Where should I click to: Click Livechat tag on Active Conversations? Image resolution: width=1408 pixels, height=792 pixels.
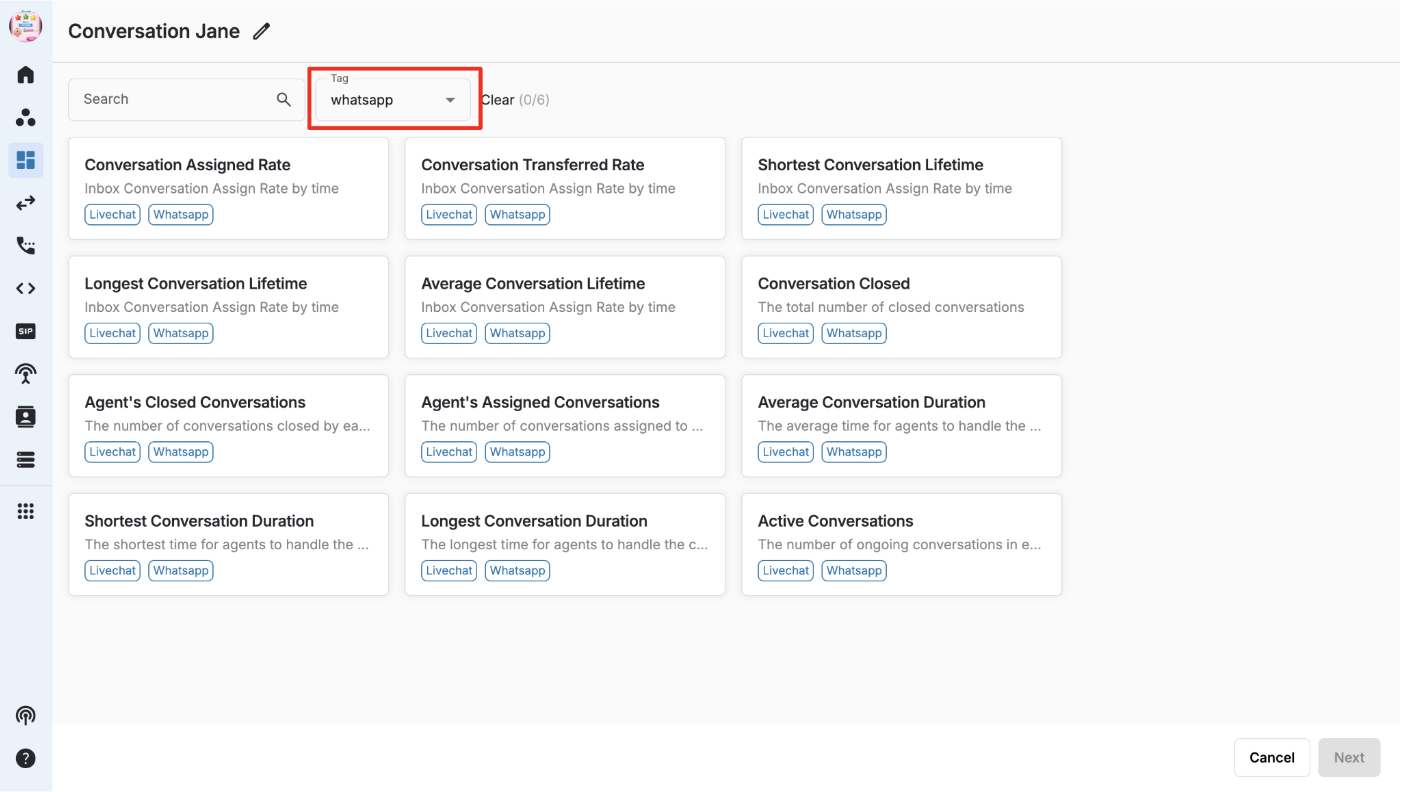pyautogui.click(x=786, y=571)
